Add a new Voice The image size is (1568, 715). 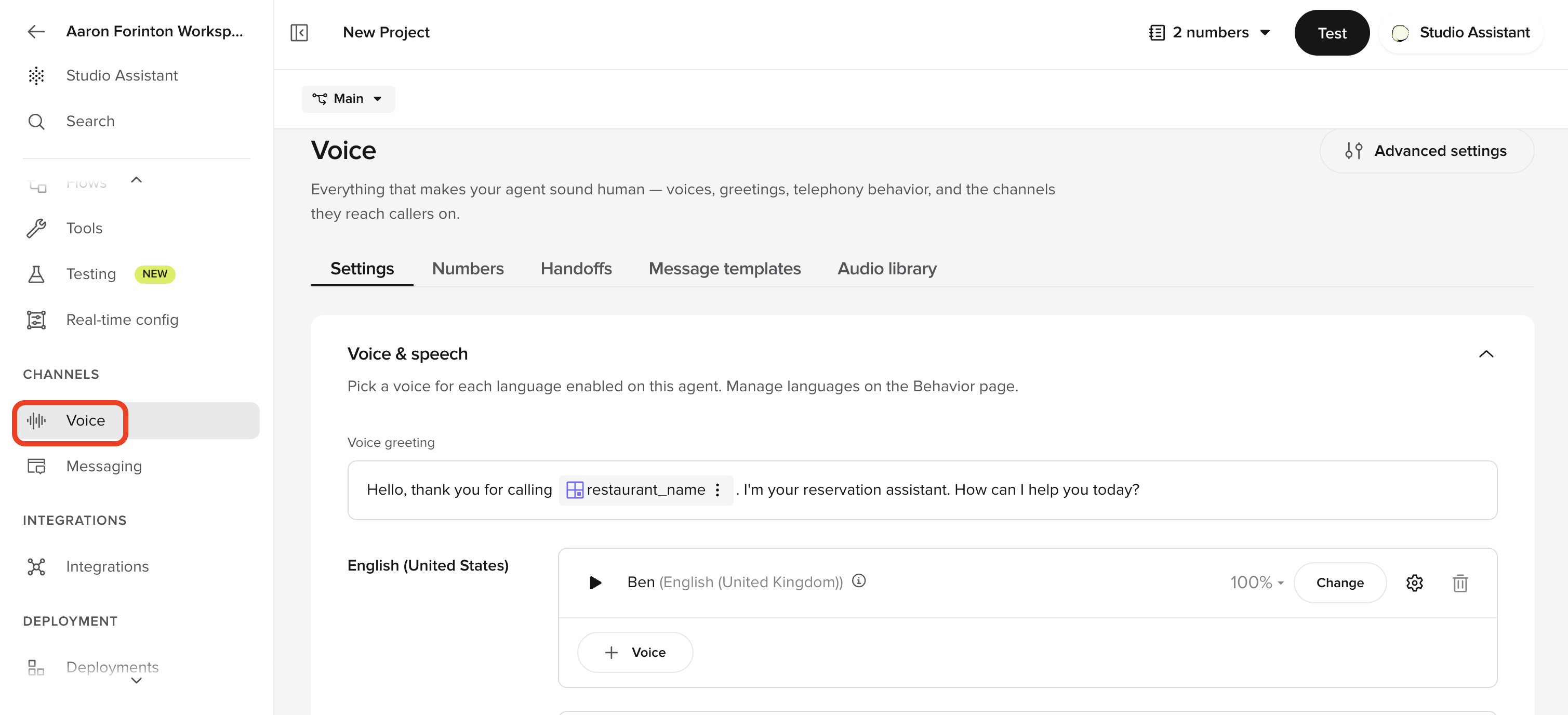click(x=635, y=652)
